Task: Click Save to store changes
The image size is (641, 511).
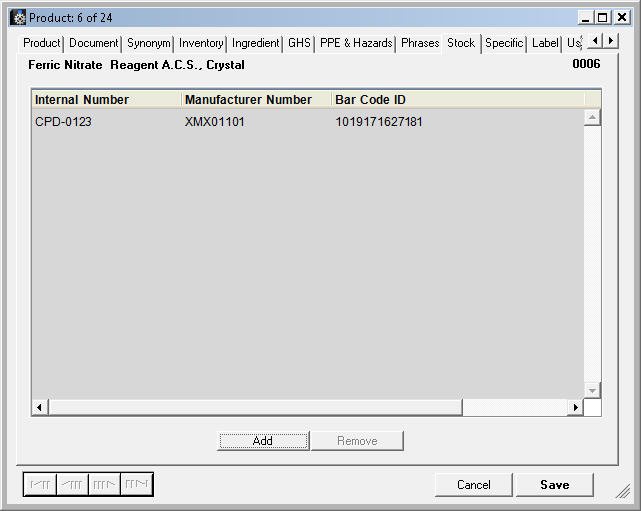Action: 554,485
